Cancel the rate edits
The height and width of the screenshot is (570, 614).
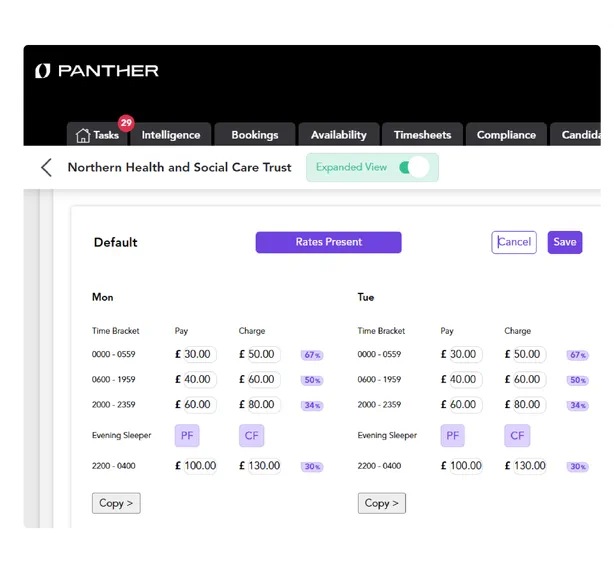[x=514, y=242]
